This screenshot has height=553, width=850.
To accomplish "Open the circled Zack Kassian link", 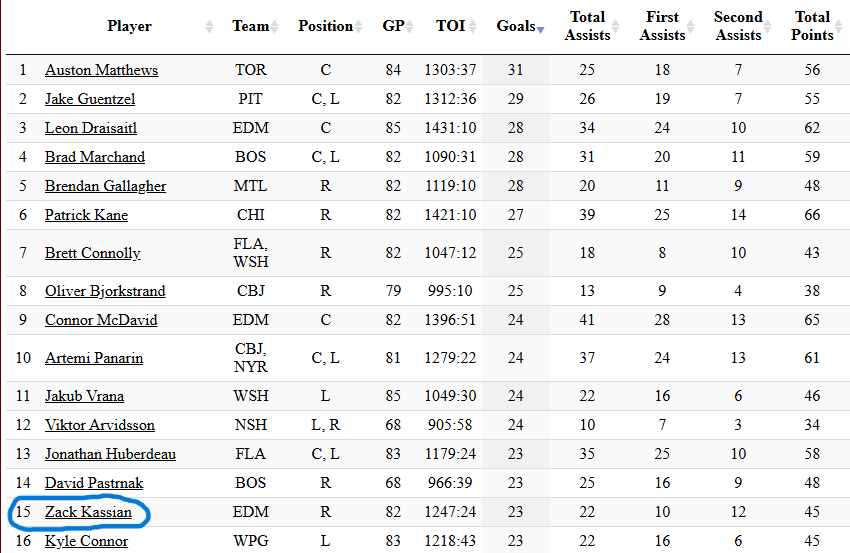I will (x=88, y=513).
